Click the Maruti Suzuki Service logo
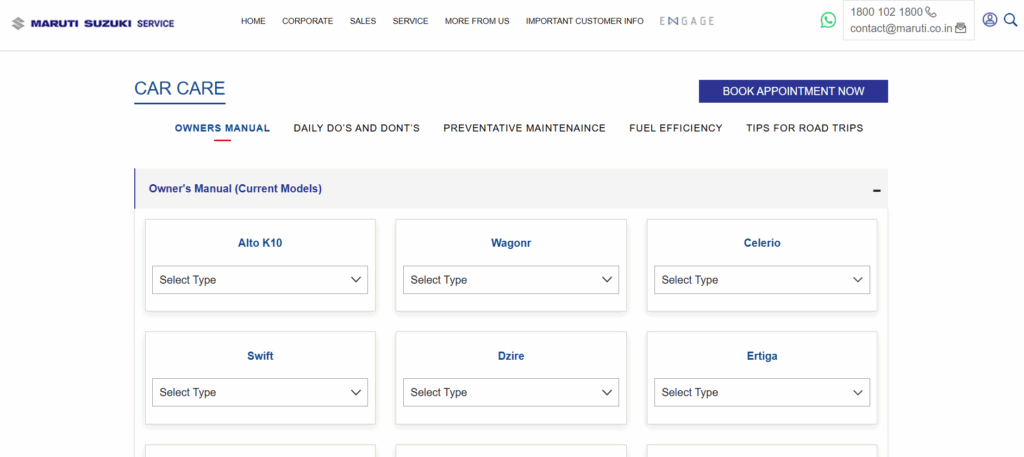The width and height of the screenshot is (1024, 457). click(92, 22)
